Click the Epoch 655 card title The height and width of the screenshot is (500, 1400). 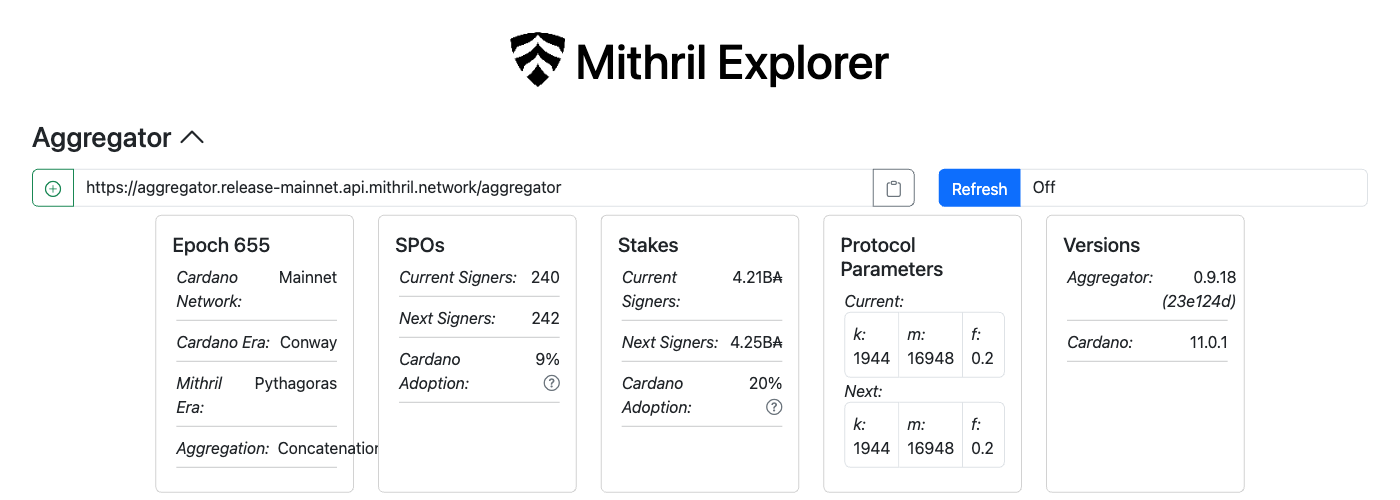[221, 245]
